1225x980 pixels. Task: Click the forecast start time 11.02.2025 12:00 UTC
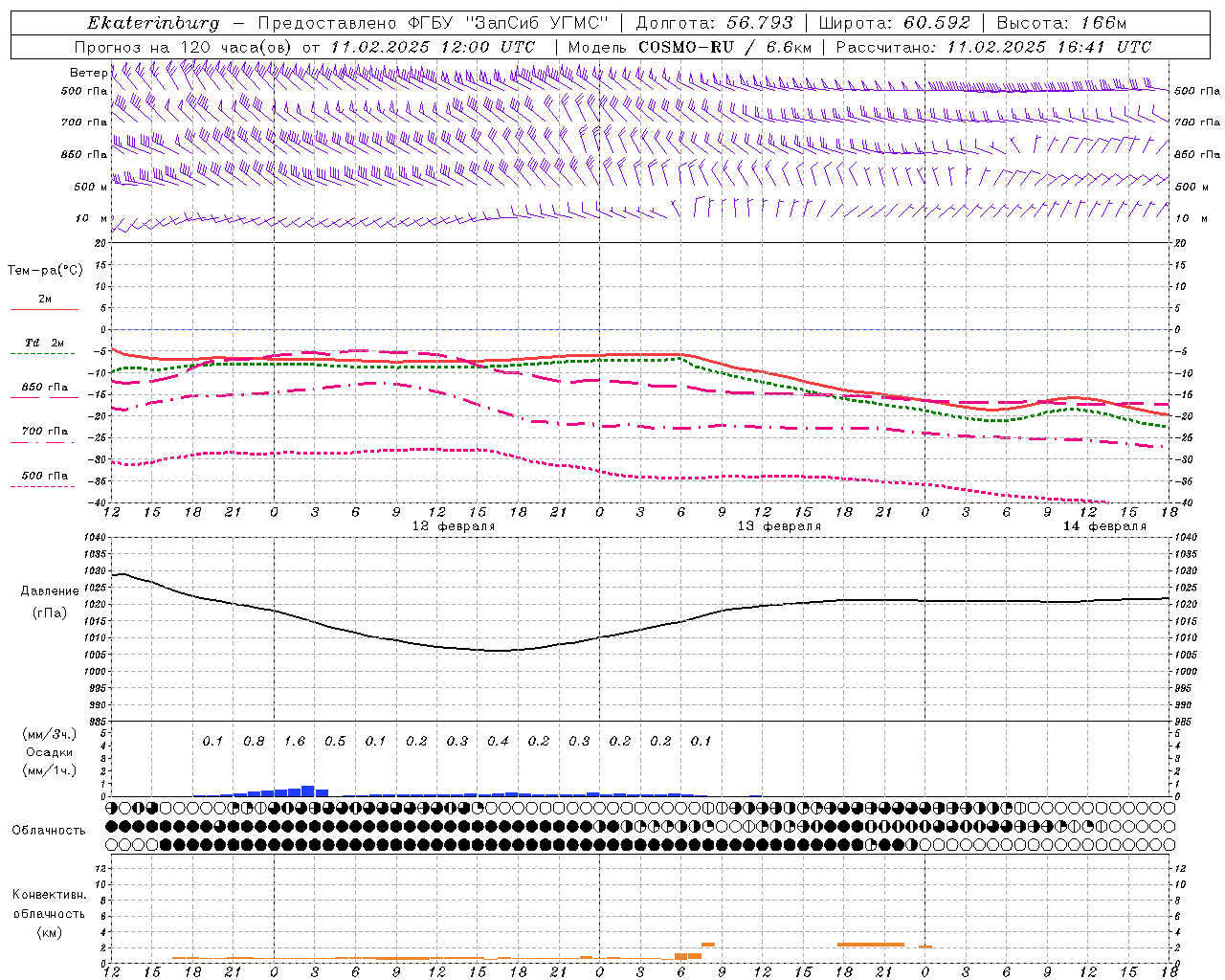pyautogui.click(x=433, y=47)
